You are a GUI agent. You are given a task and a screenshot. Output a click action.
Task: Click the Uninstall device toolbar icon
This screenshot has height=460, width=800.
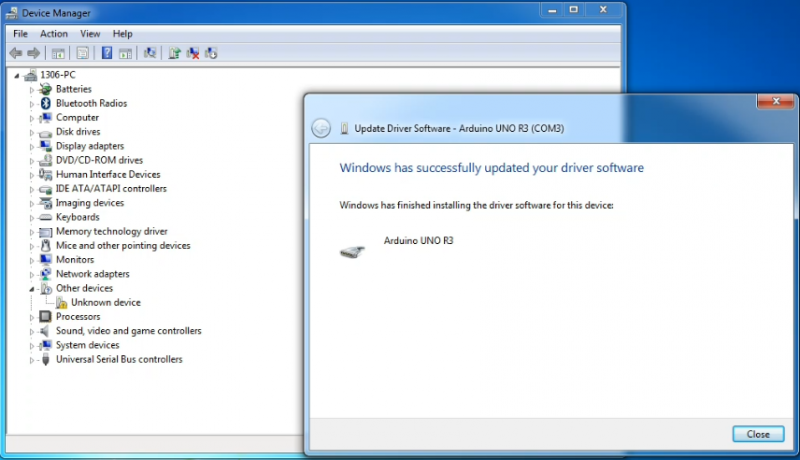tap(193, 53)
